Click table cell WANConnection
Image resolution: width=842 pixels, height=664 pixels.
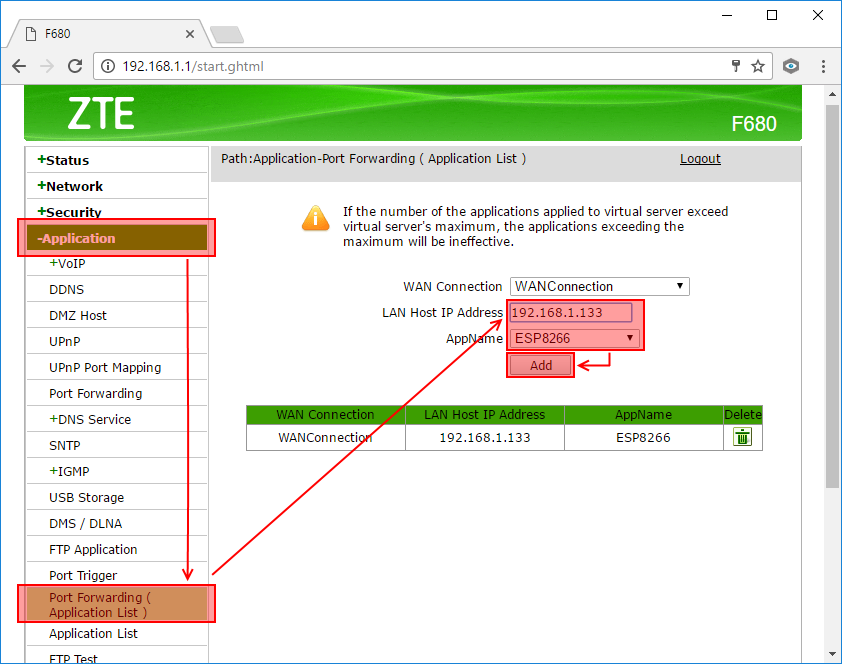tap(325, 437)
